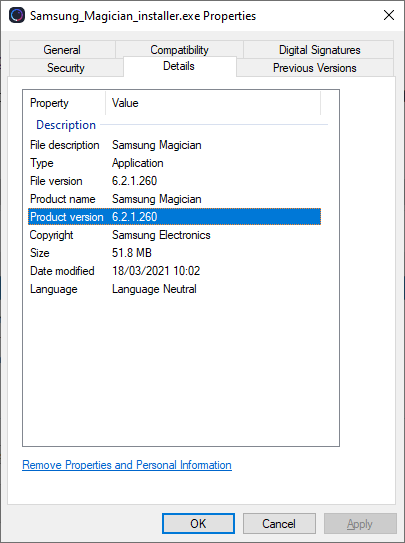Viewport: 405px width, 543px height.
Task: Select the Product name row
Action: (174, 199)
